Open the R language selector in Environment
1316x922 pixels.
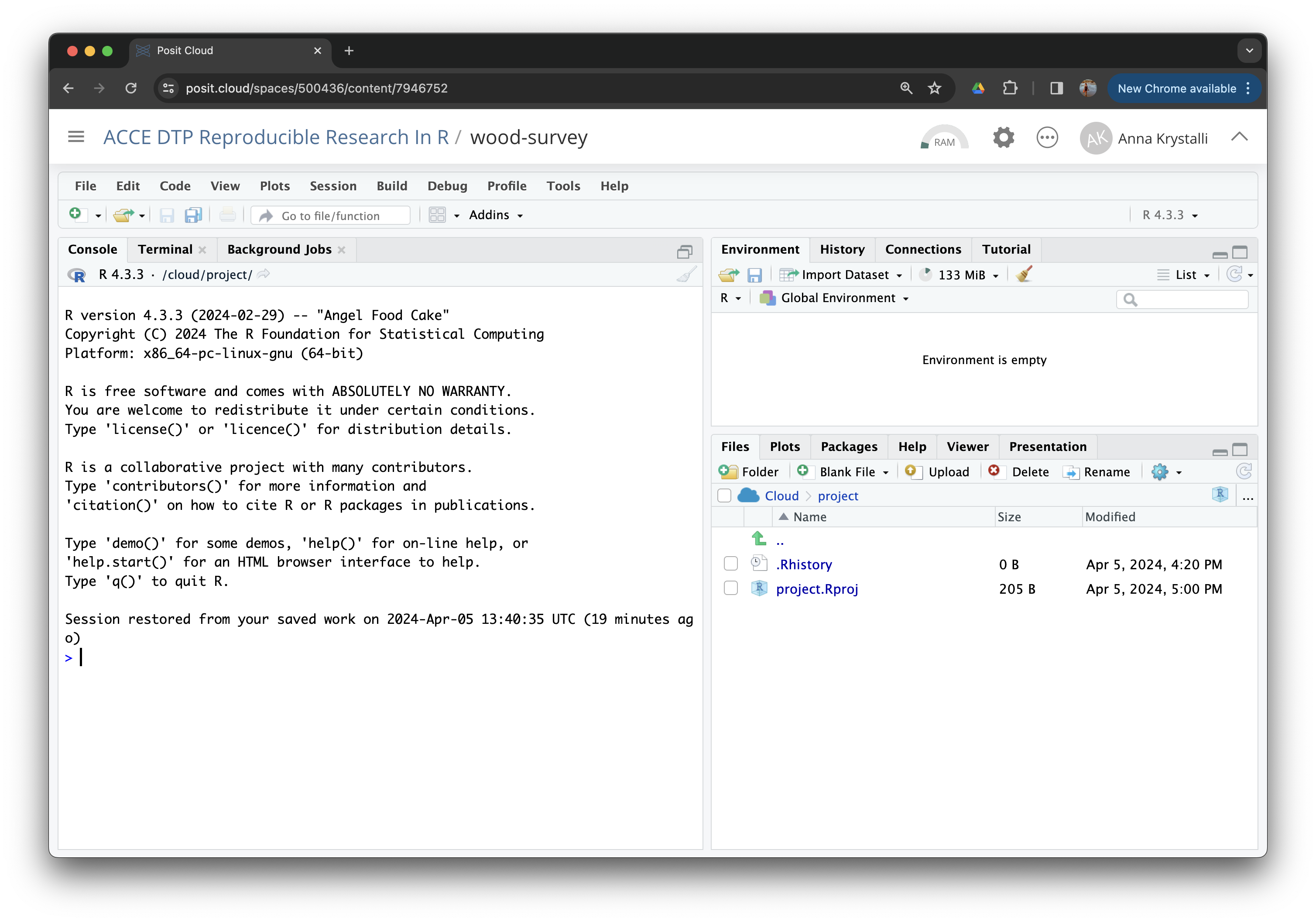pyautogui.click(x=730, y=298)
